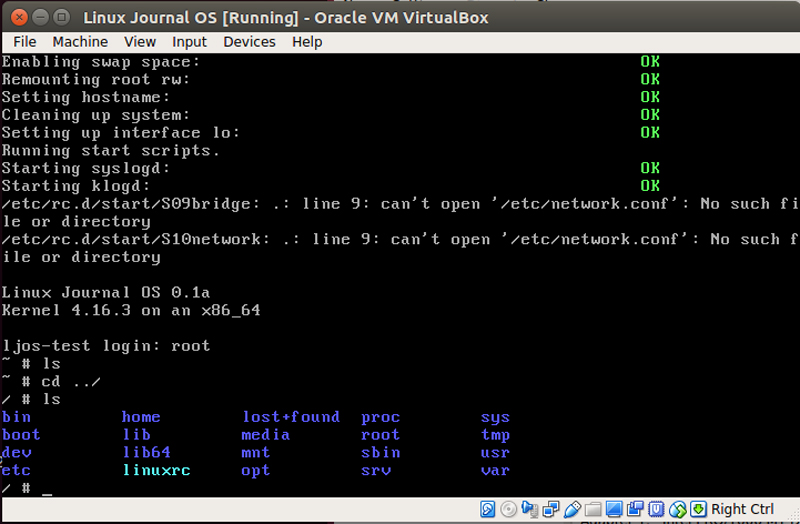The height and width of the screenshot is (524, 800).
Task: Click the 'dev' directory name
Action: pos(16,452)
